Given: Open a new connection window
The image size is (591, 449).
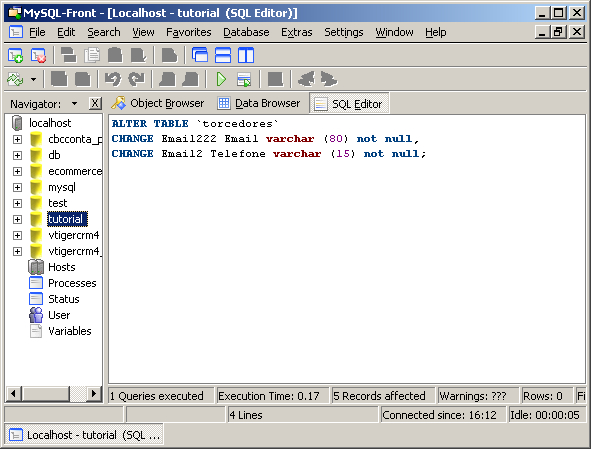Looking at the screenshot, I should coord(15,55).
